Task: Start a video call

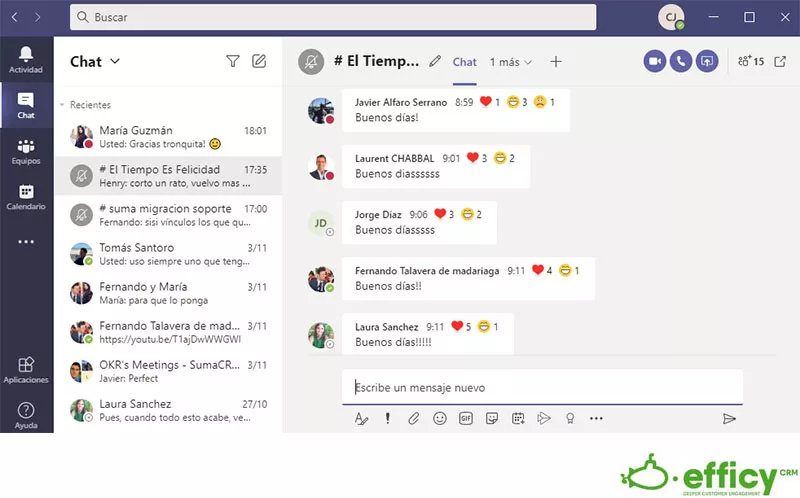Action: [655, 61]
